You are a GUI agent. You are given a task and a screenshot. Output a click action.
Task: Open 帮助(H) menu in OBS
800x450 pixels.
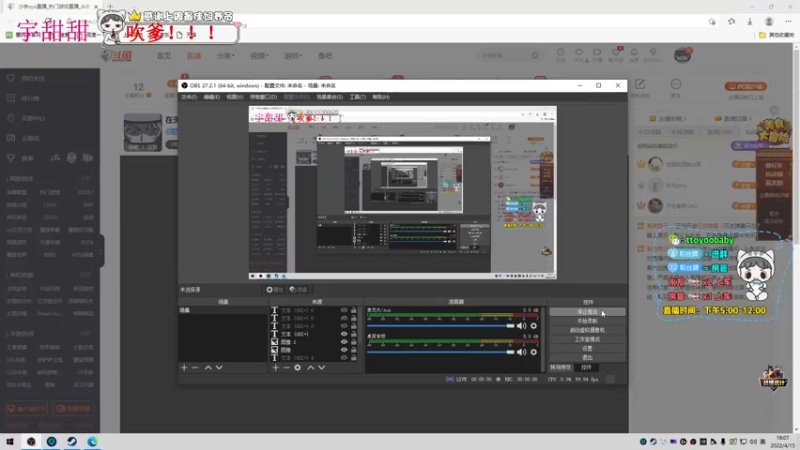[381, 97]
